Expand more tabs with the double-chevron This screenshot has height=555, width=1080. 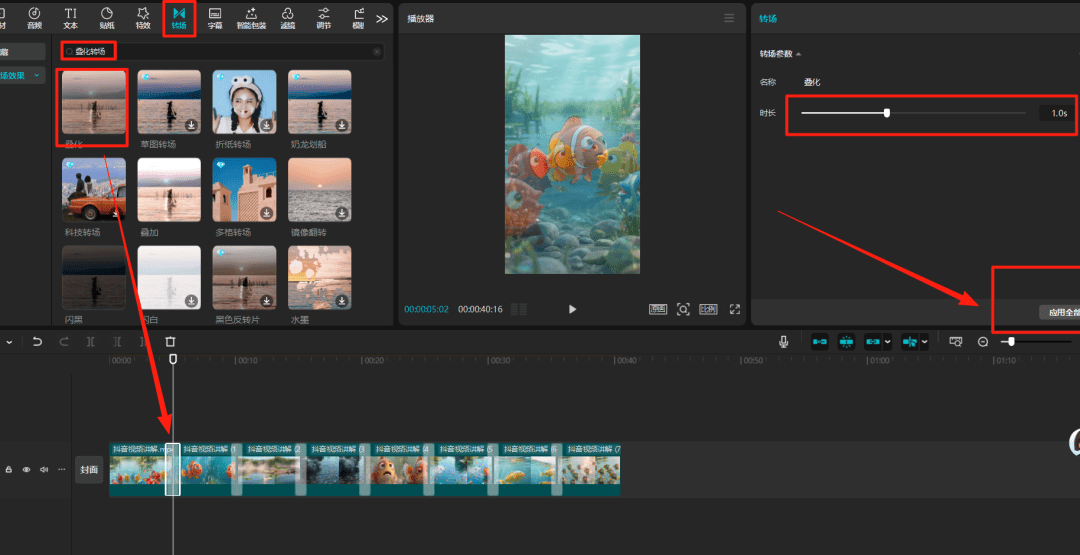click(x=382, y=19)
